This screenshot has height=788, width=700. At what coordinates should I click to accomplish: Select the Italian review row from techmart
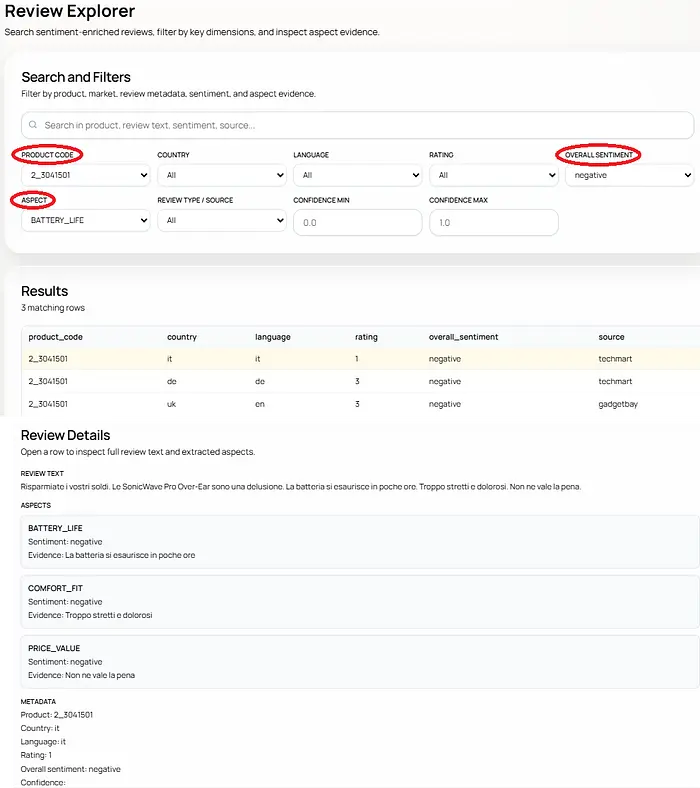pyautogui.click(x=360, y=358)
